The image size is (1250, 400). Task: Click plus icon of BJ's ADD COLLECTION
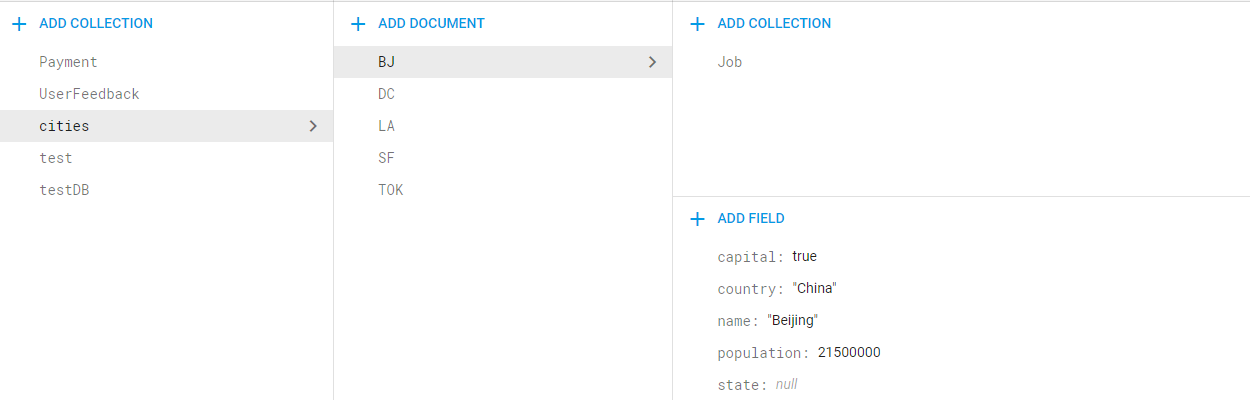[x=697, y=24]
